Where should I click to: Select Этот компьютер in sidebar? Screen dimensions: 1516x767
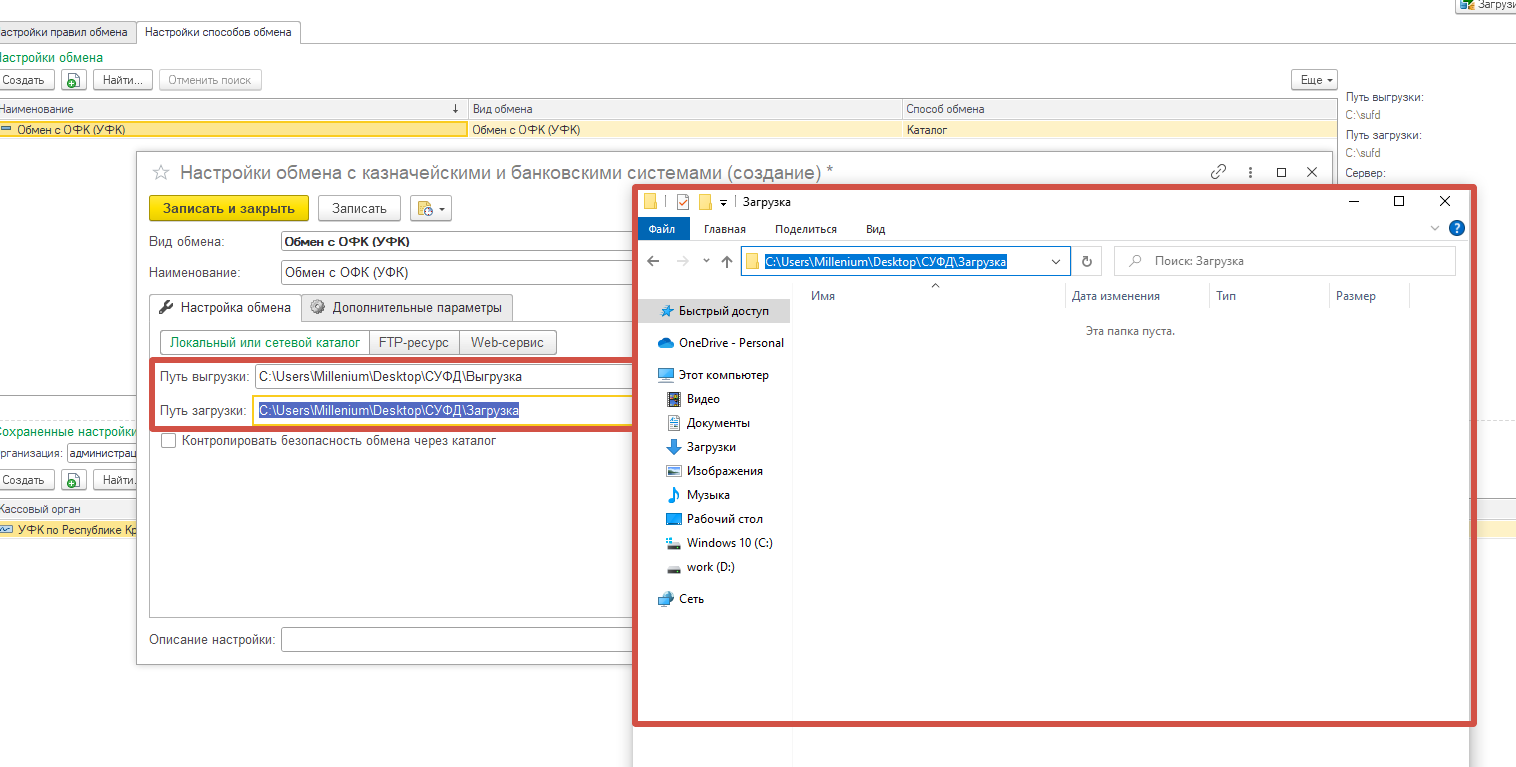[713, 375]
